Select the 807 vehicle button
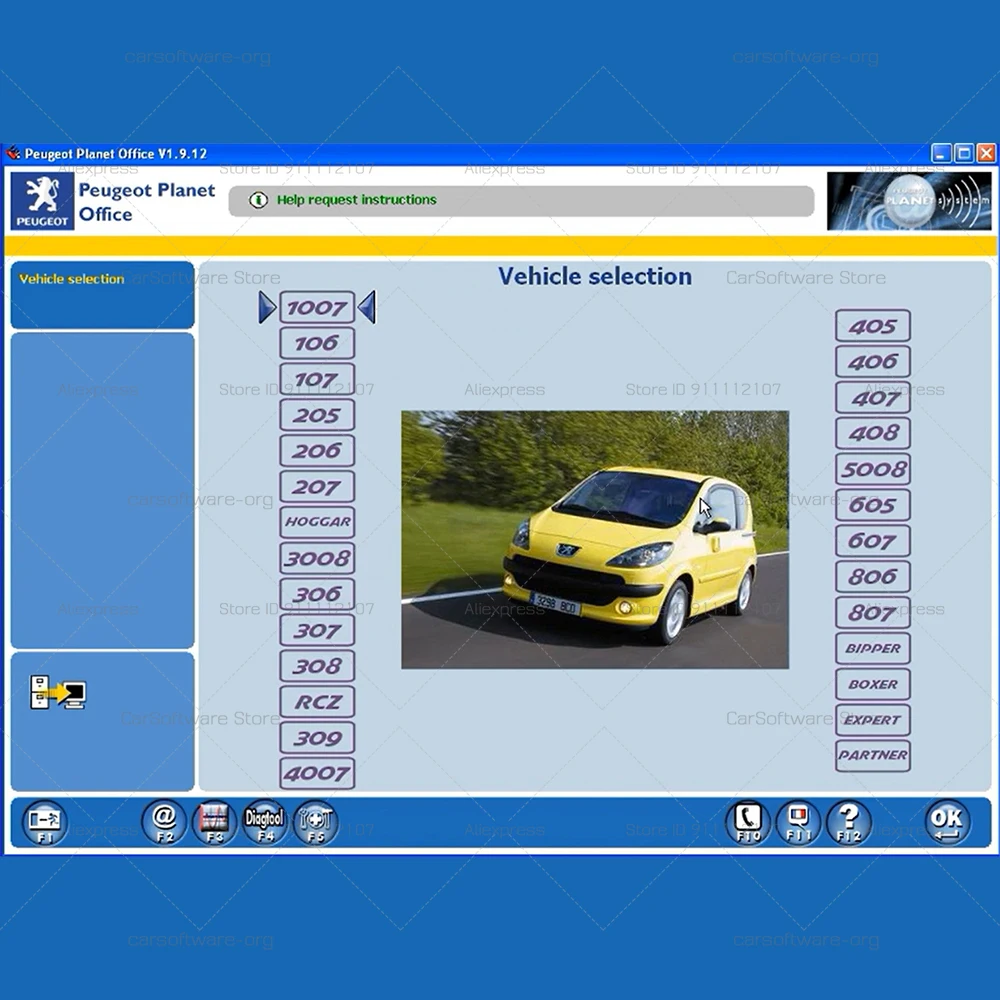Image resolution: width=1000 pixels, height=1000 pixels. [873, 613]
